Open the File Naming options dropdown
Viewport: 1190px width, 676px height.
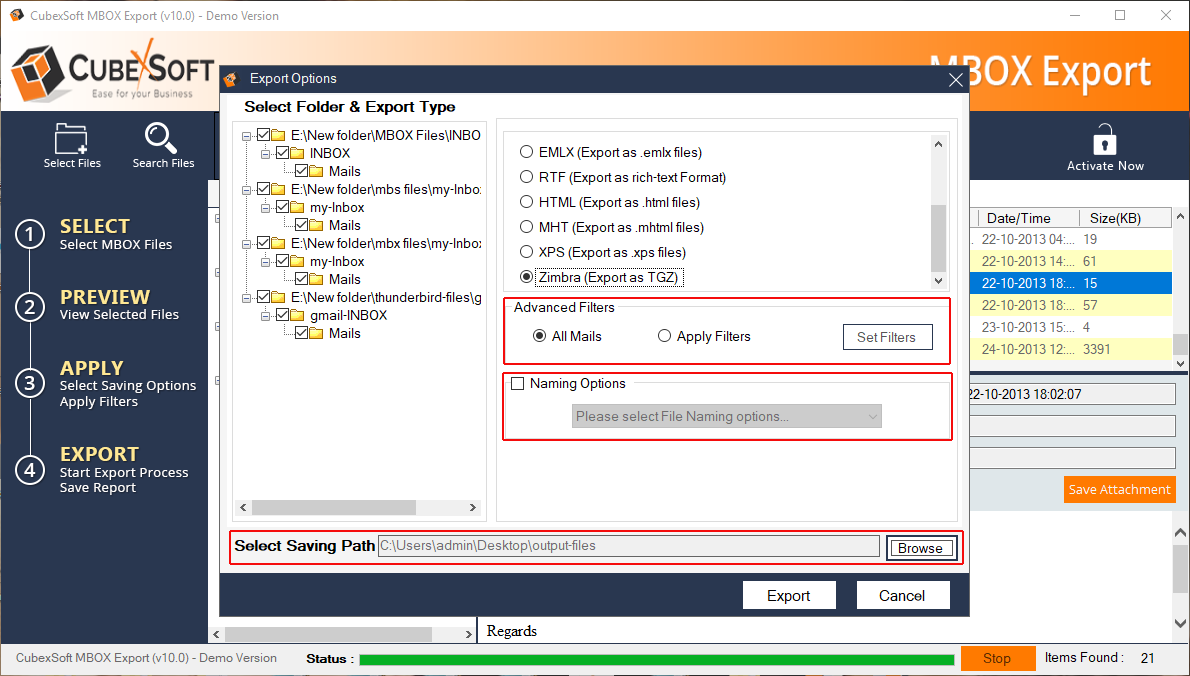726,417
